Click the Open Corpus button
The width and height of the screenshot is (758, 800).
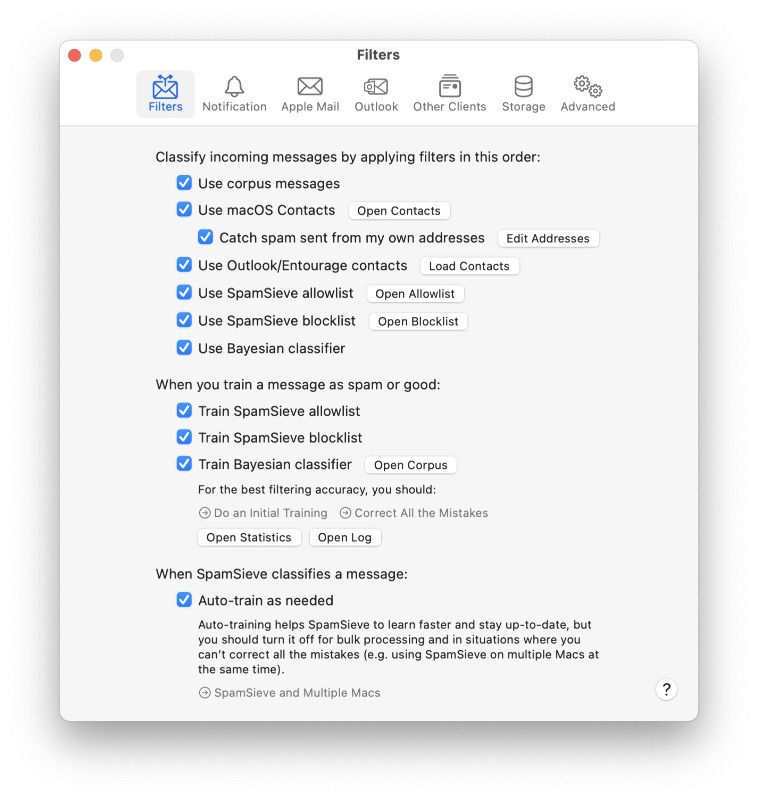coord(411,465)
